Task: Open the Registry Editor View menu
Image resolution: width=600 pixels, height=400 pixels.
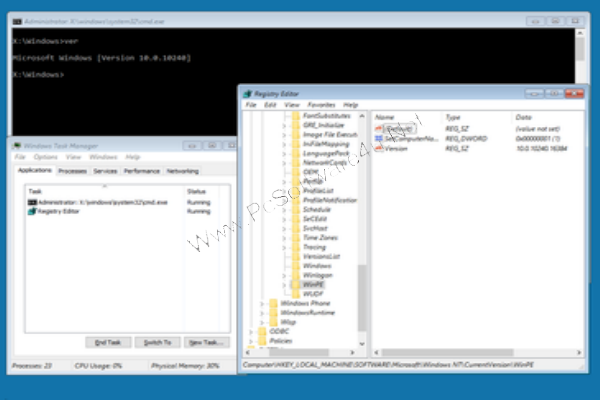Action: point(292,105)
